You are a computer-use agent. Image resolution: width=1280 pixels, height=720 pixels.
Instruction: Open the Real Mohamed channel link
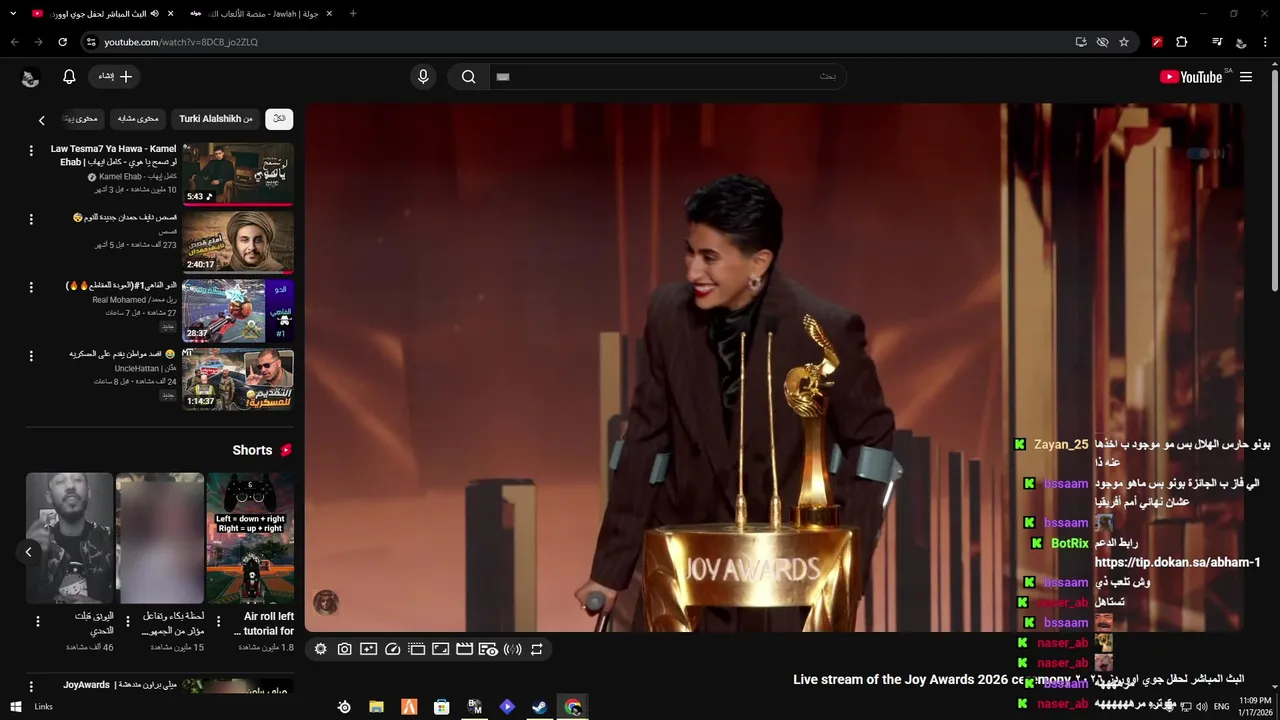[134, 299]
